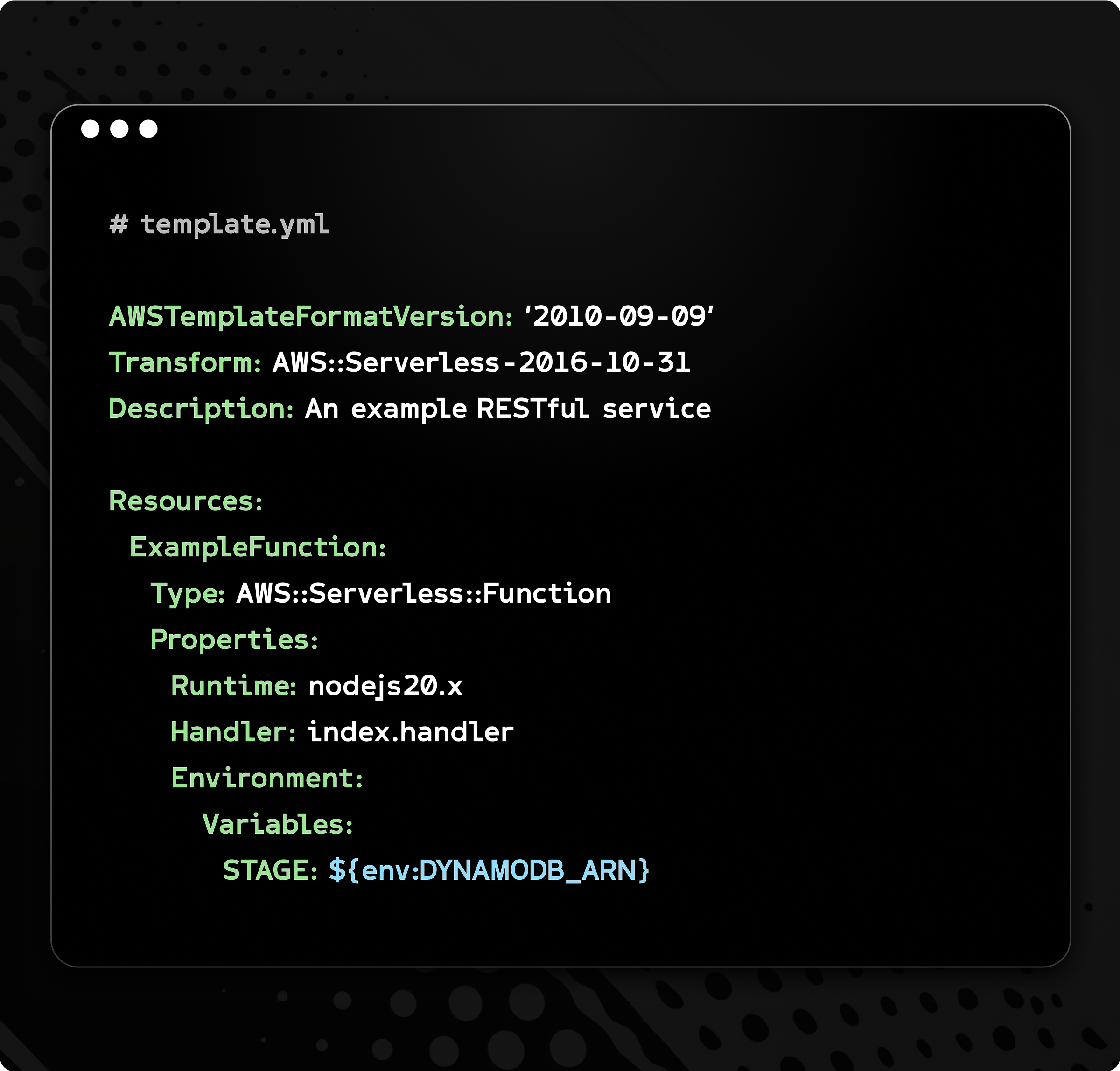This screenshot has width=1120, height=1071.
Task: Click the index.handler value
Action: pyautogui.click(x=411, y=732)
